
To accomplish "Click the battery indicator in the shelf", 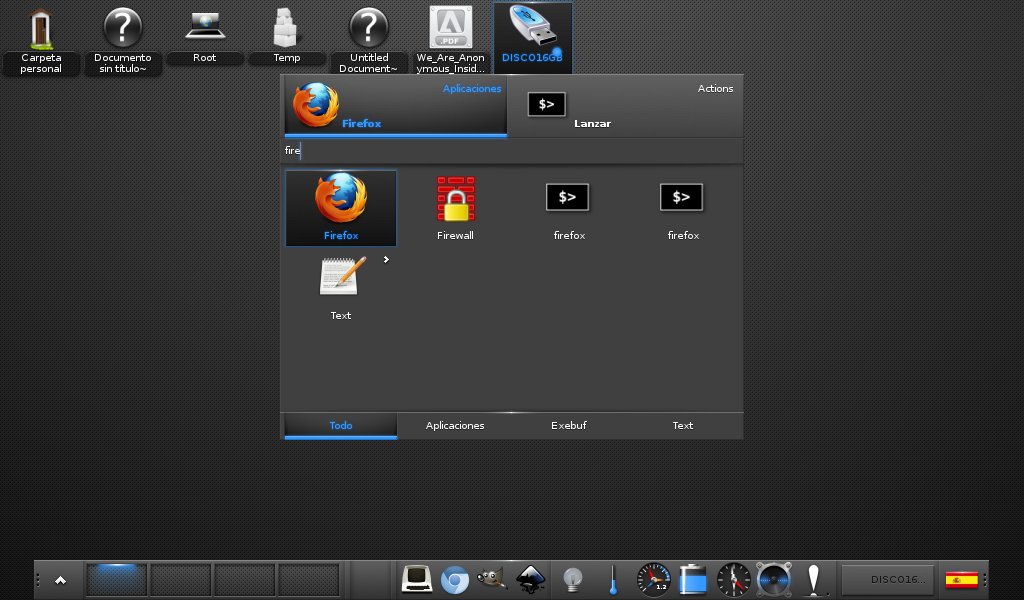I will tap(693, 579).
